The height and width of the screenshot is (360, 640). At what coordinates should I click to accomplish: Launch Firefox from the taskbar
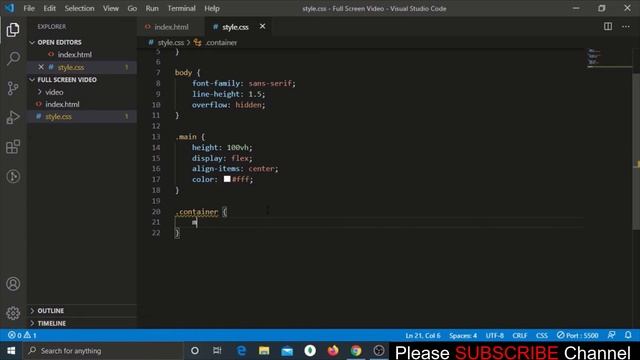click(x=333, y=351)
